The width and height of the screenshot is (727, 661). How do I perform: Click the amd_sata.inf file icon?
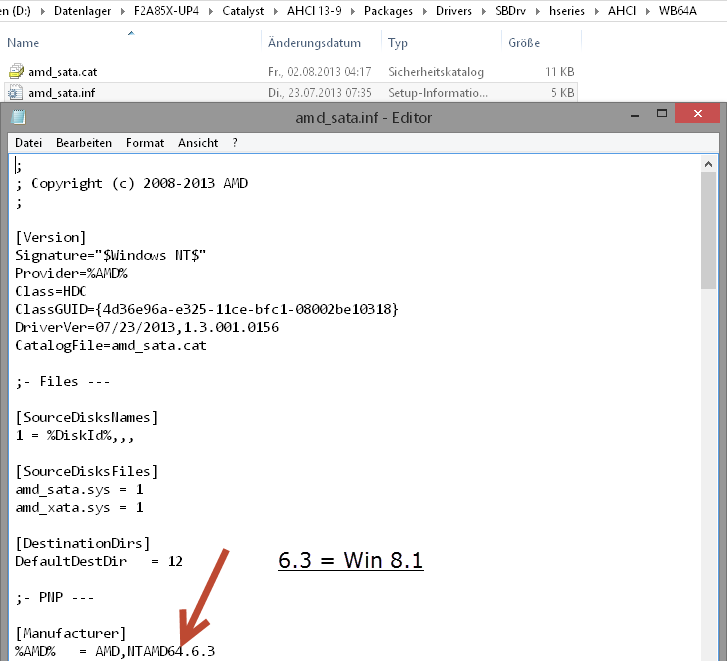15,93
